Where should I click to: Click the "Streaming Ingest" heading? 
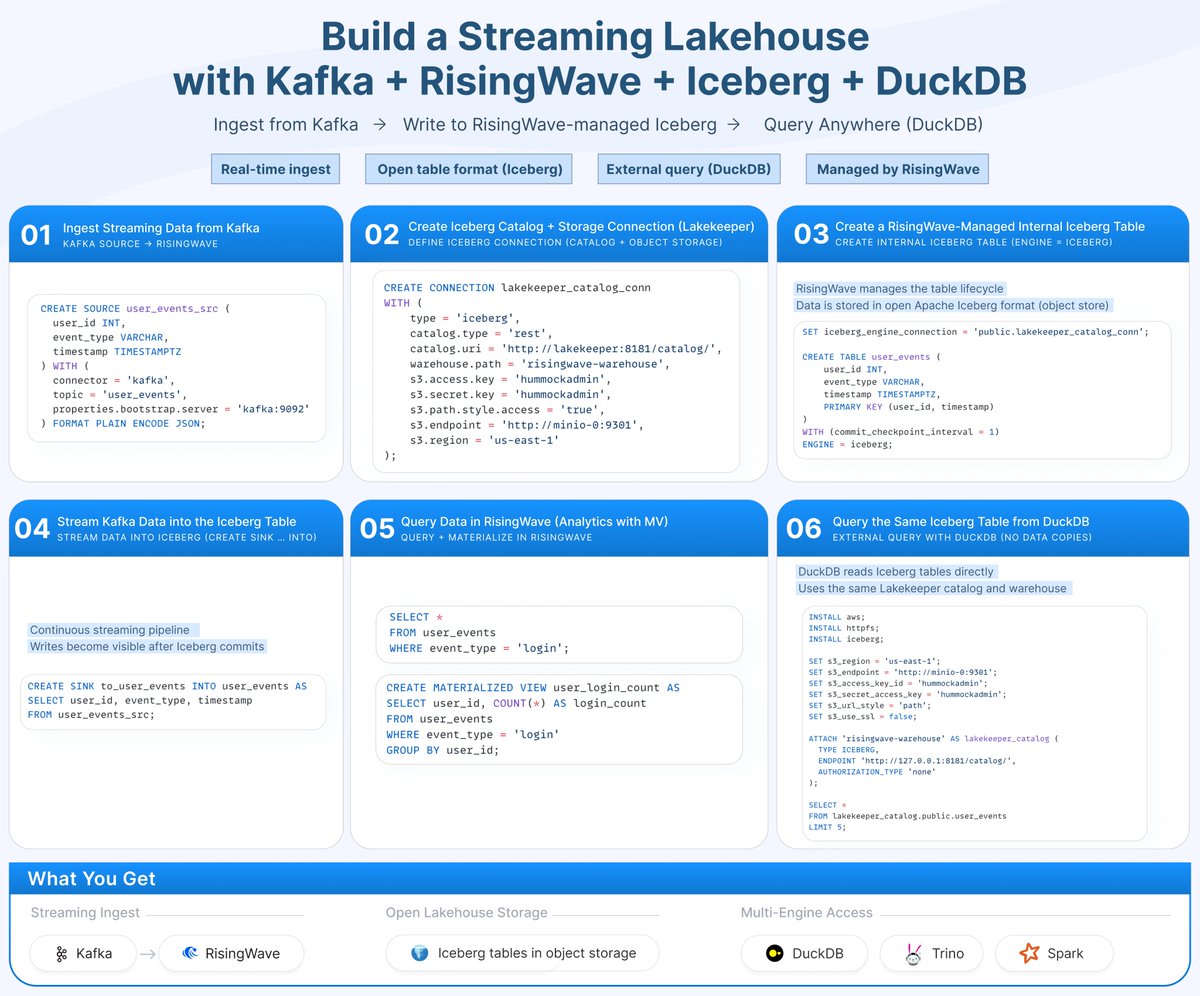85,913
